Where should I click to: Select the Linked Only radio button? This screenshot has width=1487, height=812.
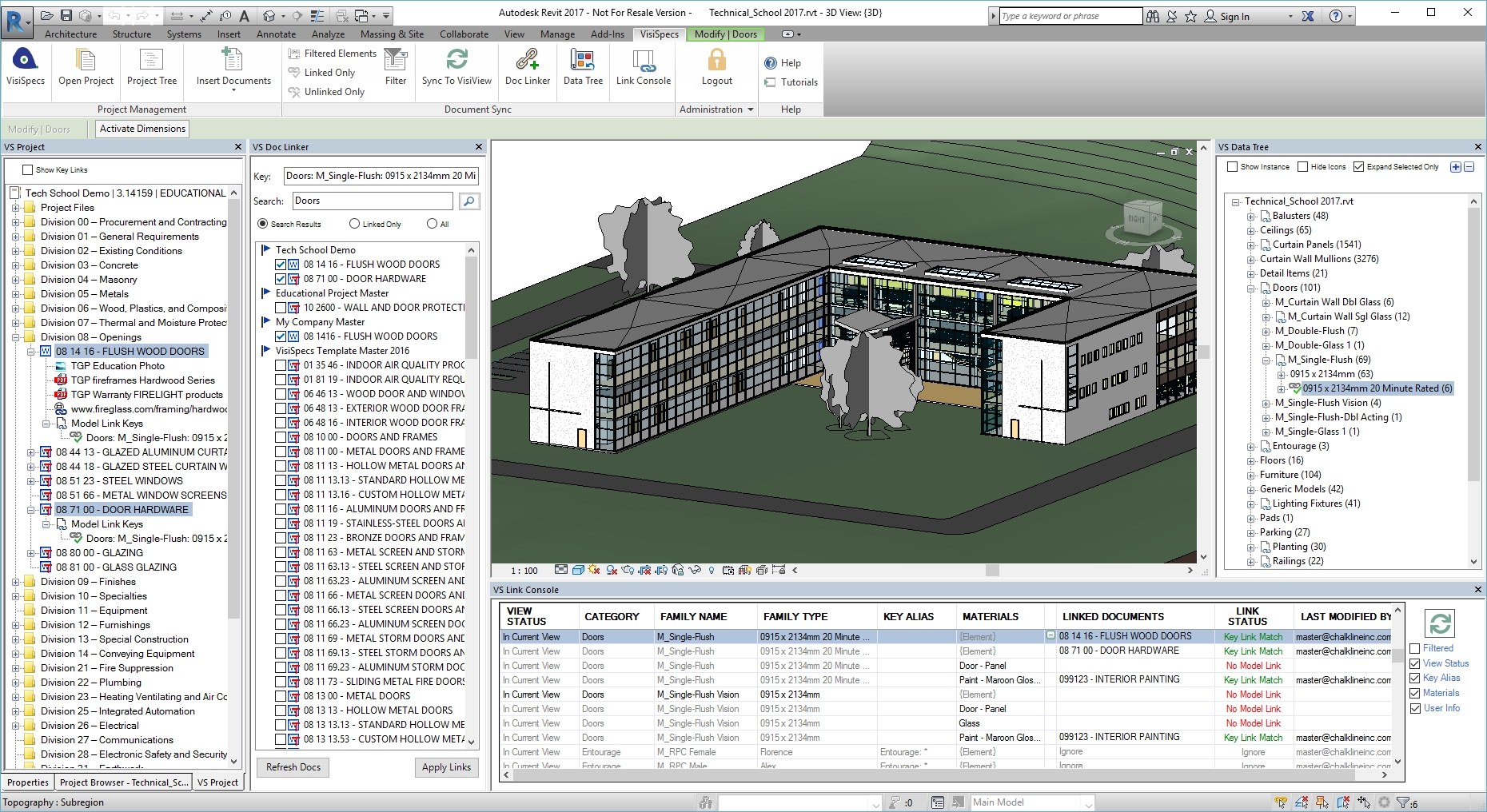tap(354, 225)
